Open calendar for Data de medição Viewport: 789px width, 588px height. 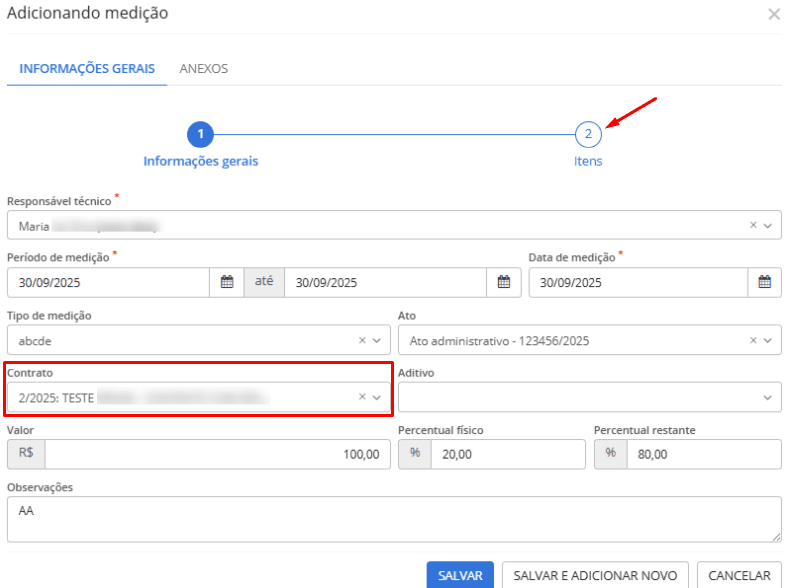(x=764, y=283)
